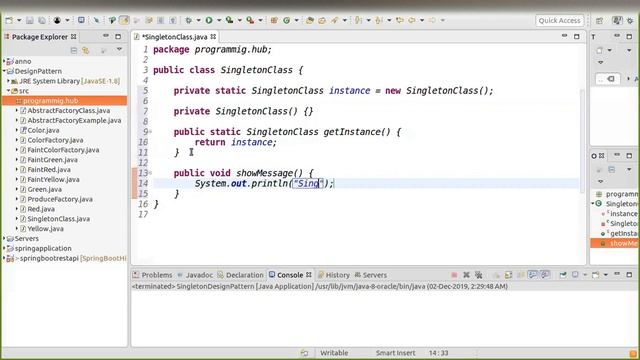
Task: Open the History tab
Action: (334, 275)
